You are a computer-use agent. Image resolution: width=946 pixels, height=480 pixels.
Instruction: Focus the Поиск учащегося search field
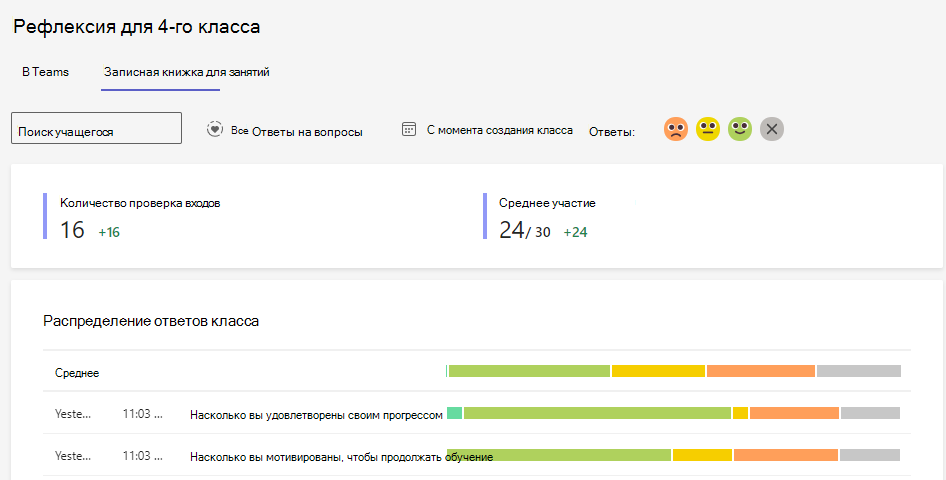(97, 128)
